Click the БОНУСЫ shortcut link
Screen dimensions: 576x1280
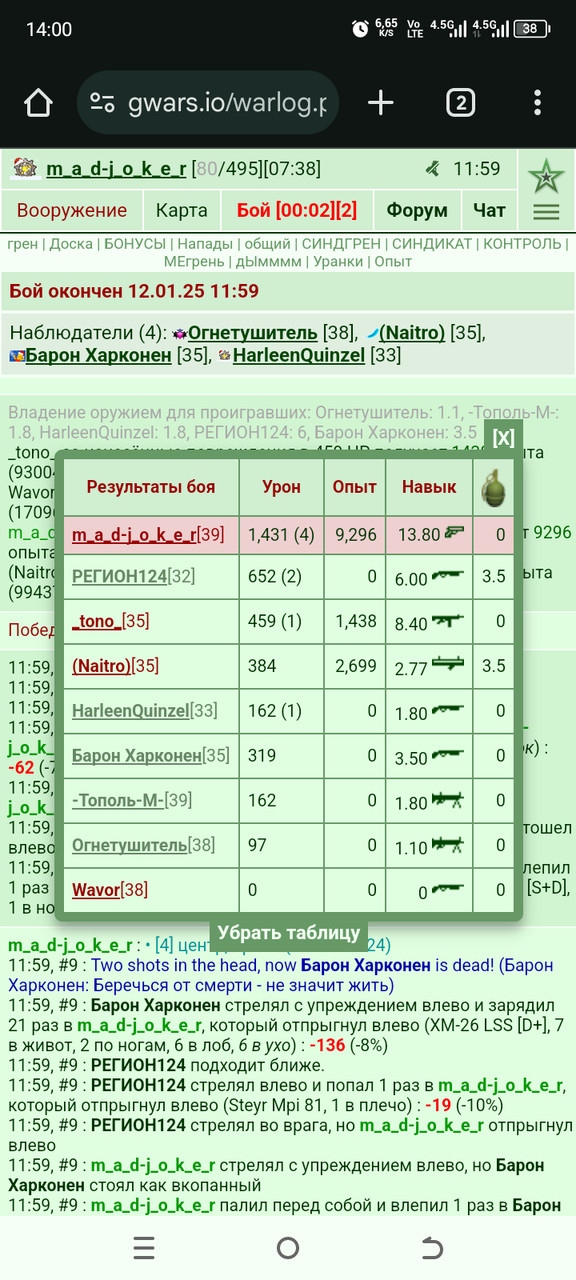136,243
